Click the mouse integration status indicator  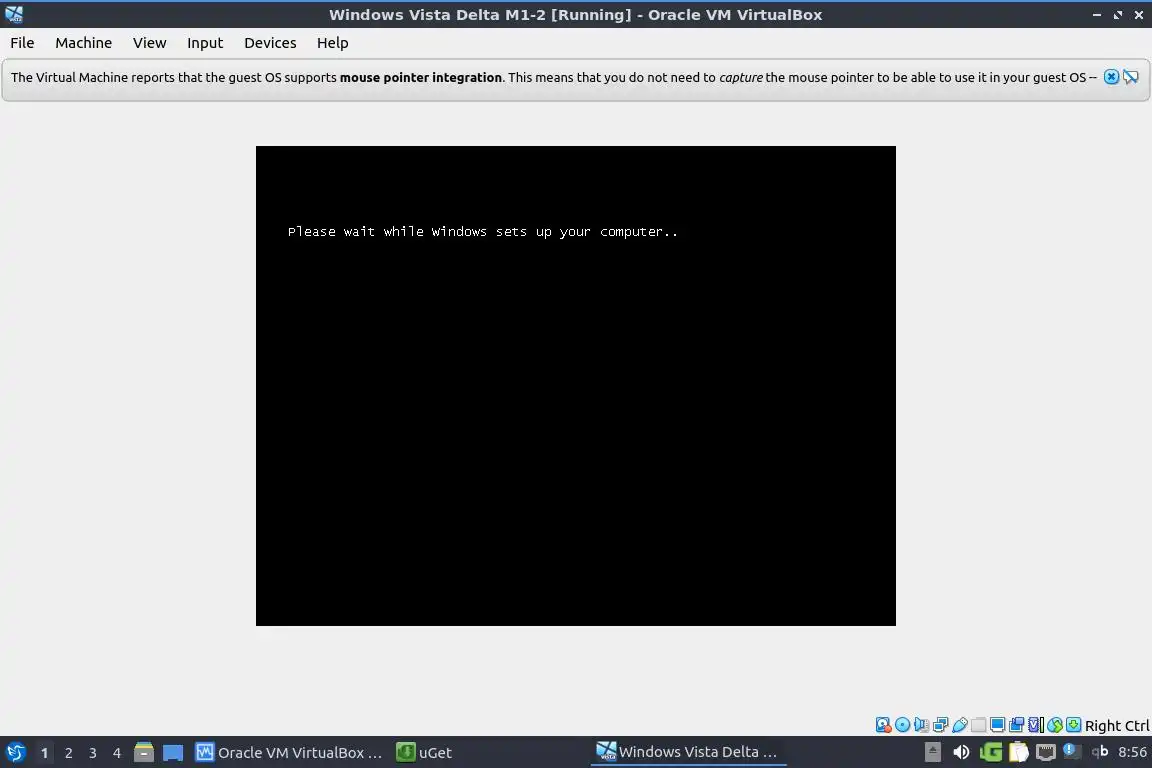(1055, 725)
